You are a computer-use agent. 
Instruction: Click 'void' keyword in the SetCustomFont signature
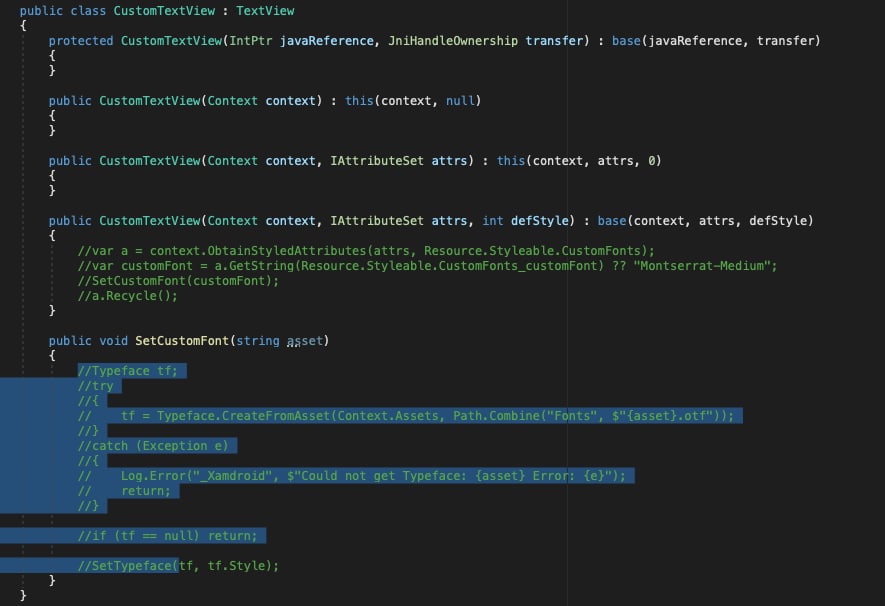click(113, 341)
